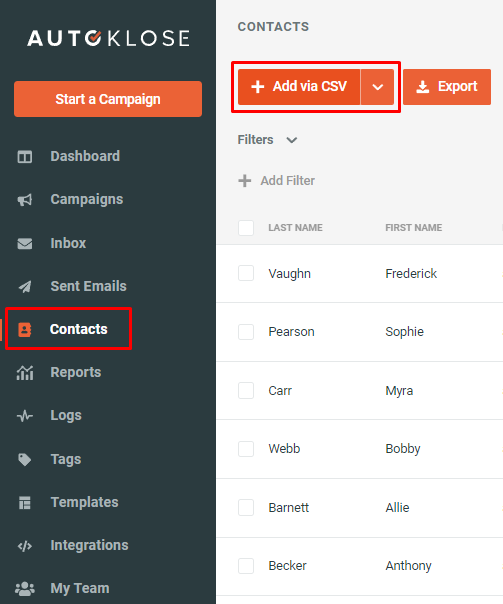Tick the checkbox for Carr Myra
This screenshot has width=503, height=604.
tap(246, 390)
